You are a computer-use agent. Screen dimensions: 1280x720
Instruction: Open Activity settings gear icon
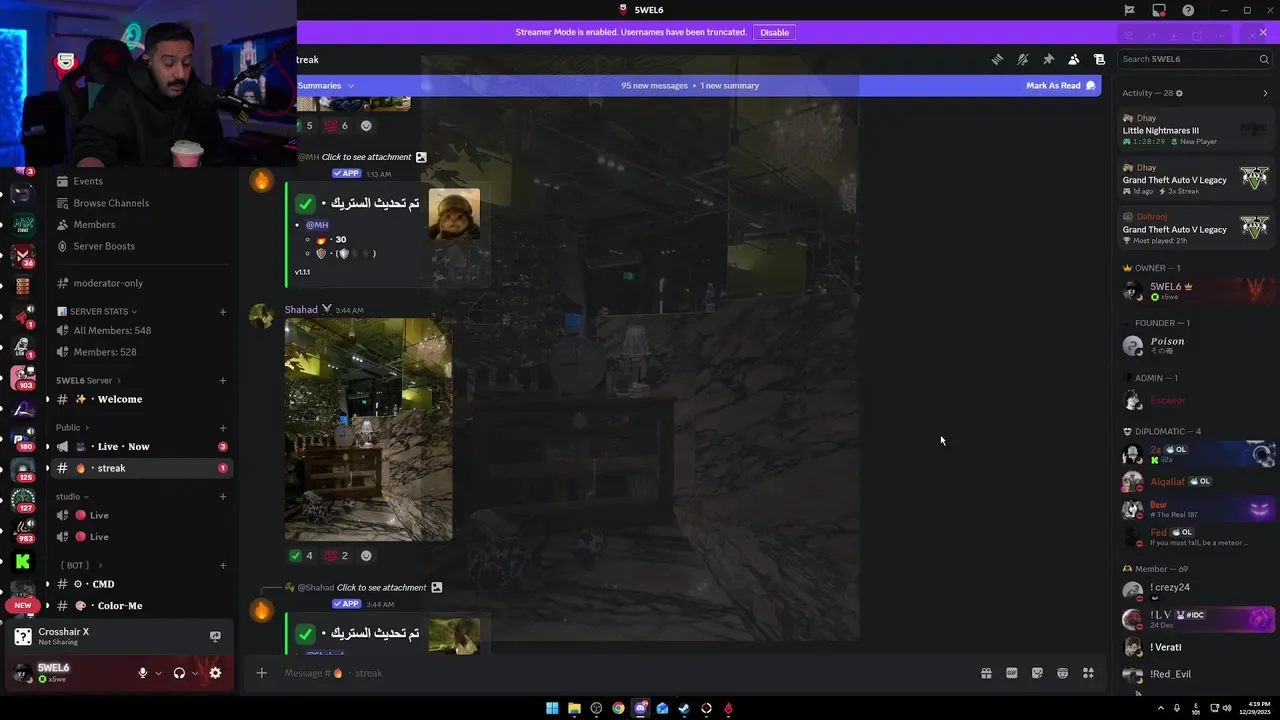1179,93
